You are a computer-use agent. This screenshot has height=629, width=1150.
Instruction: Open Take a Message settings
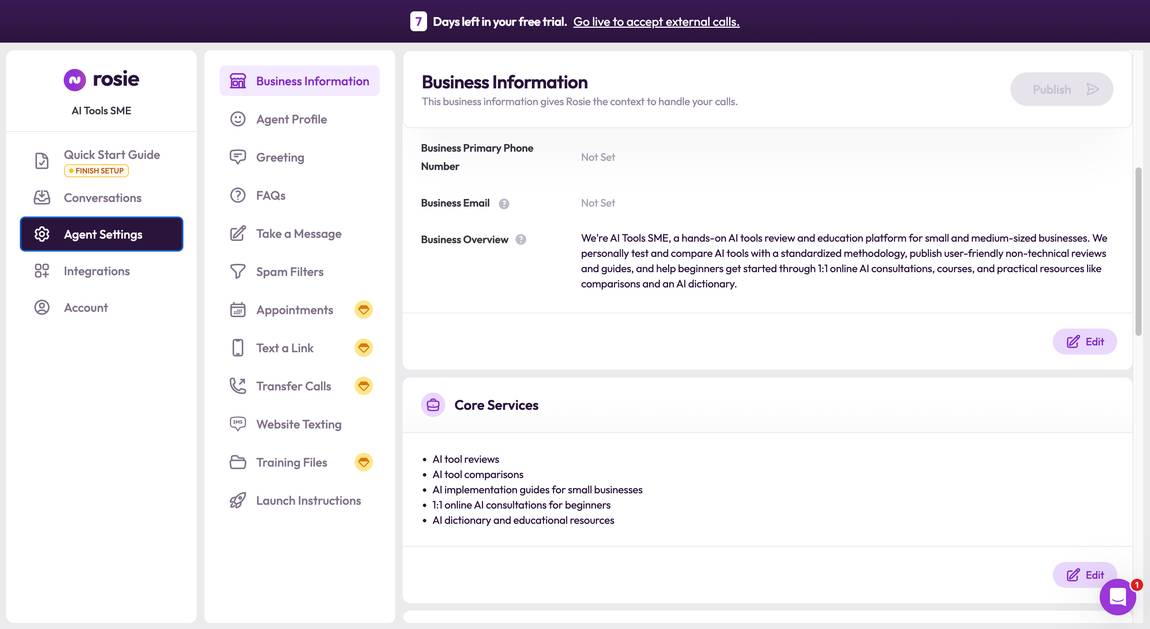pos(299,233)
